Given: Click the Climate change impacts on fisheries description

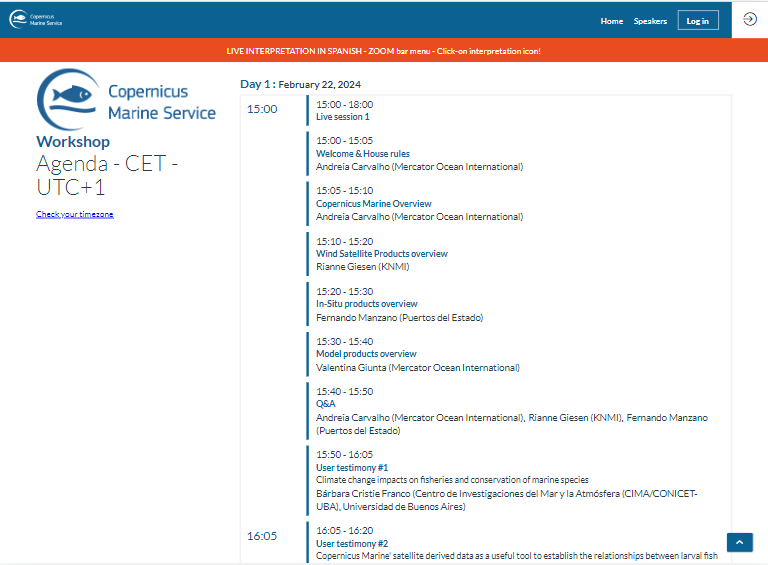Looking at the screenshot, I should [452, 480].
